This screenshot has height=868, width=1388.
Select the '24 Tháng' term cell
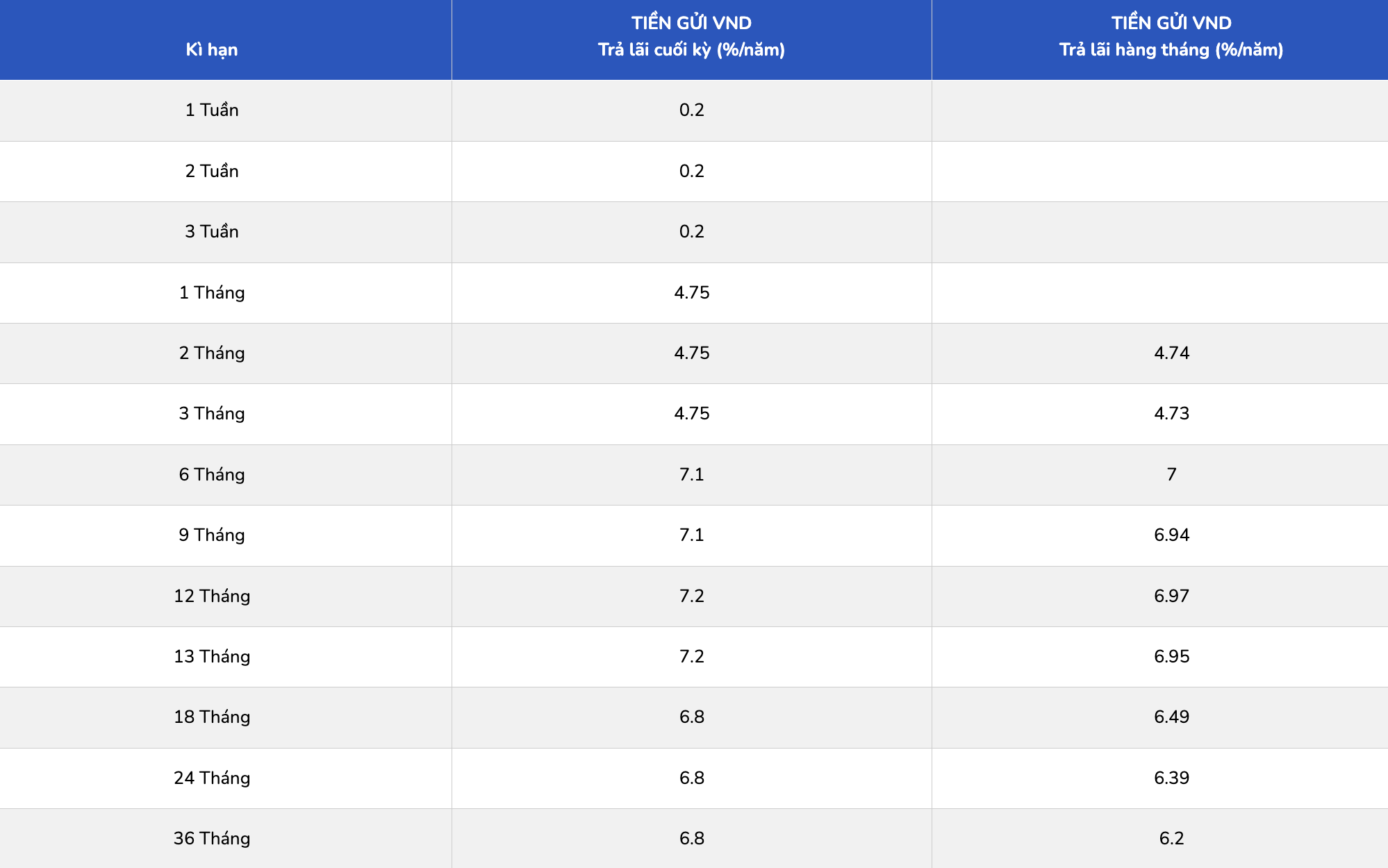point(212,778)
